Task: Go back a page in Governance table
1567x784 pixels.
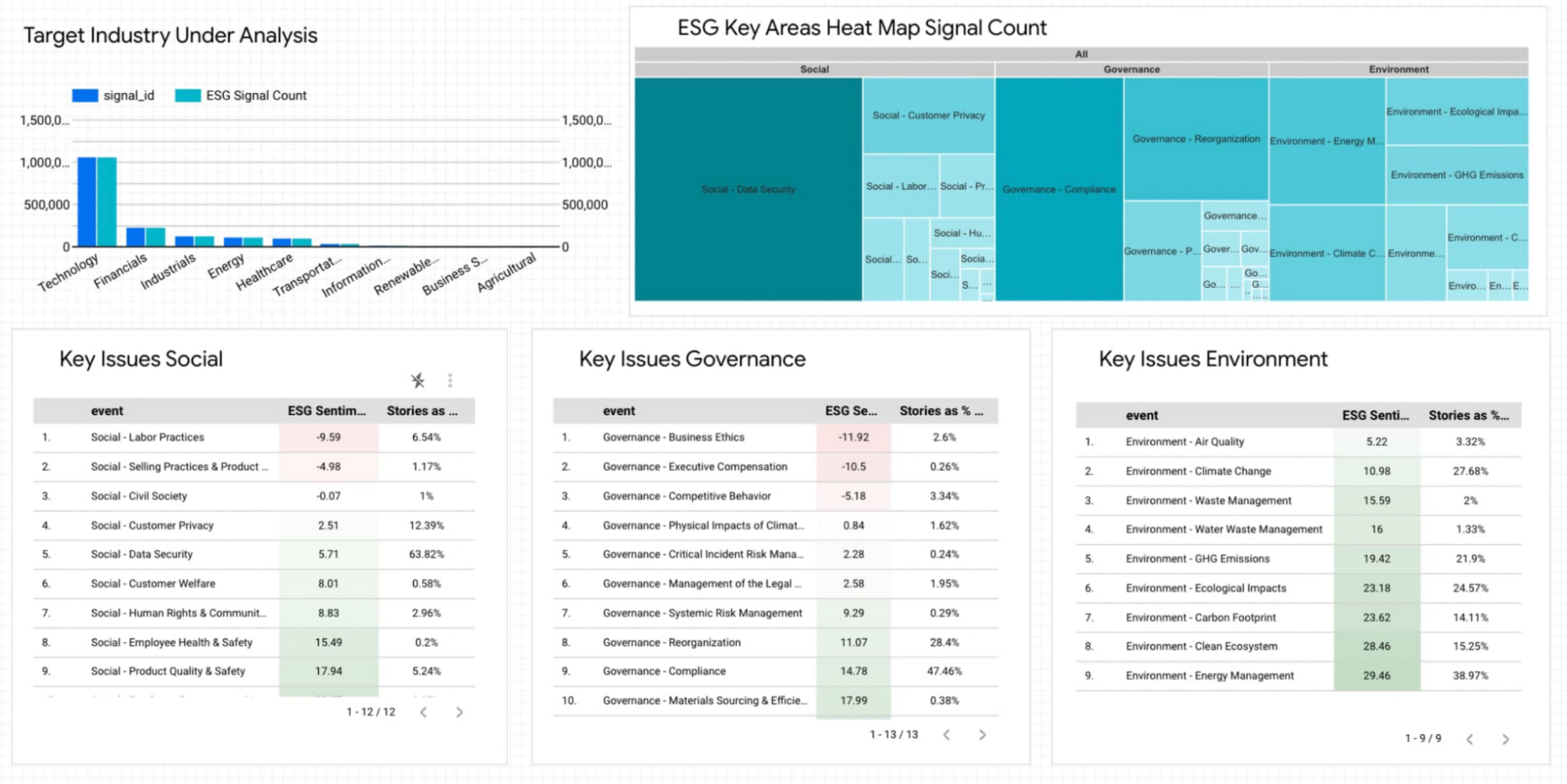Action: [947, 735]
